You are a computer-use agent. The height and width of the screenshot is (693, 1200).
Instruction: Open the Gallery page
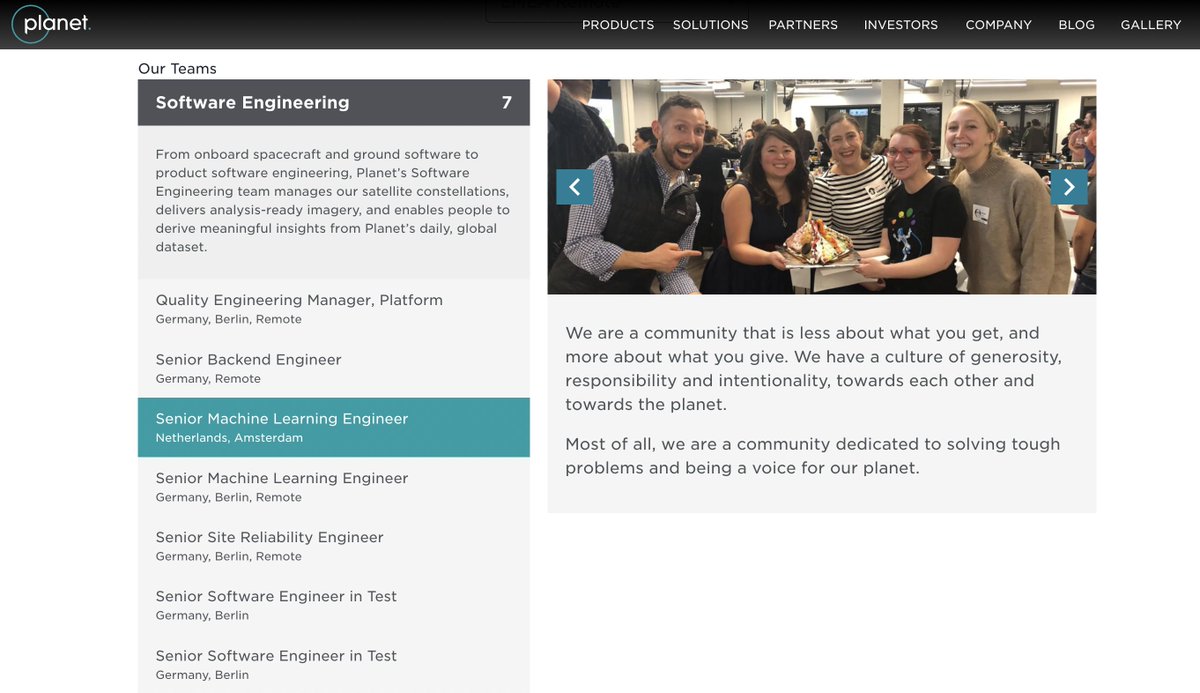[1151, 25]
